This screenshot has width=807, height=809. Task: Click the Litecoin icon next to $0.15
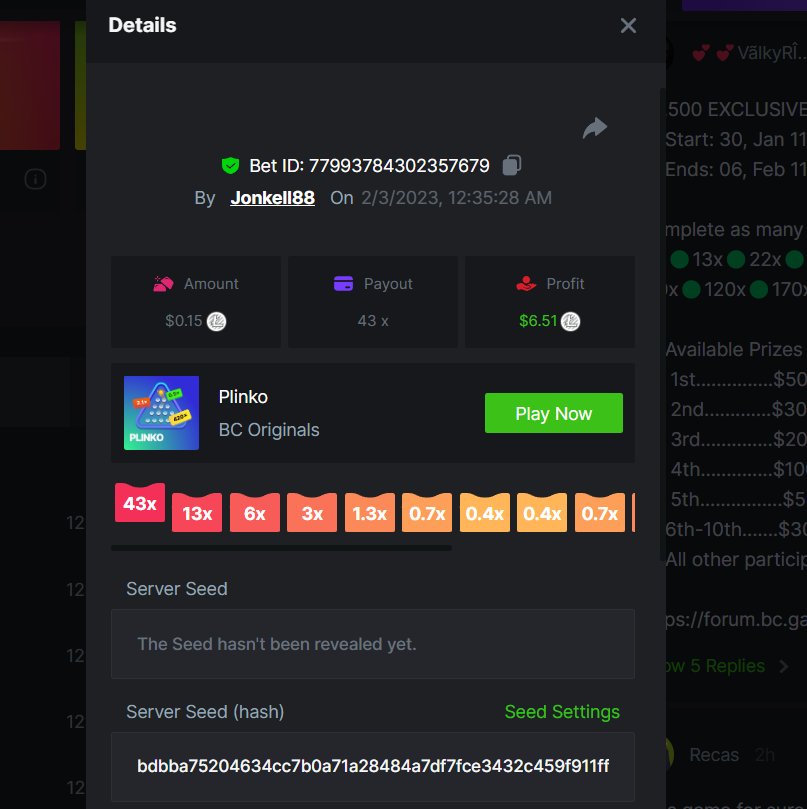(216, 321)
